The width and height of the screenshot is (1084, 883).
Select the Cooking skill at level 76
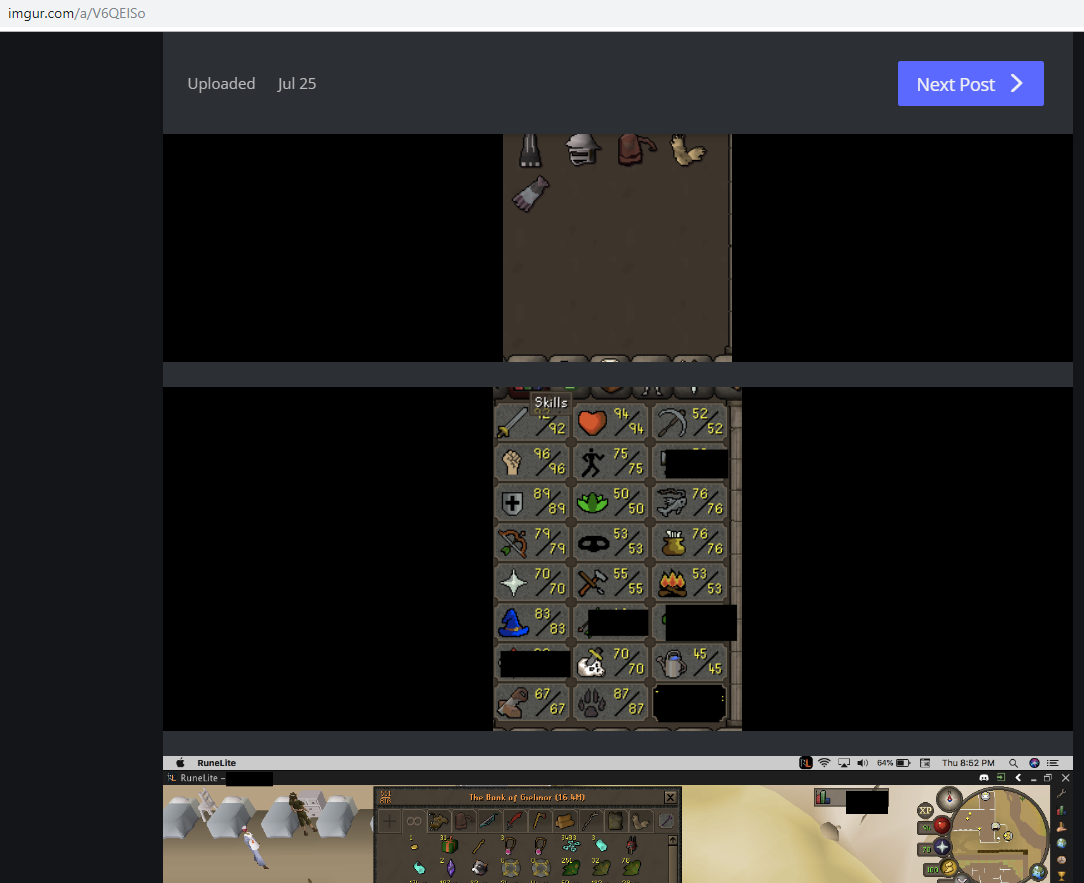(x=690, y=542)
